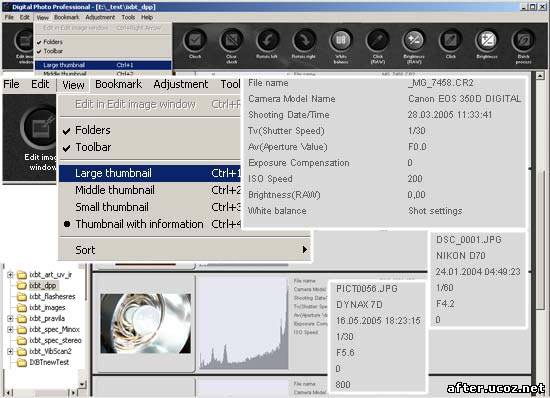Open the Brightness (RAW) adjustment icon

[x=414, y=41]
